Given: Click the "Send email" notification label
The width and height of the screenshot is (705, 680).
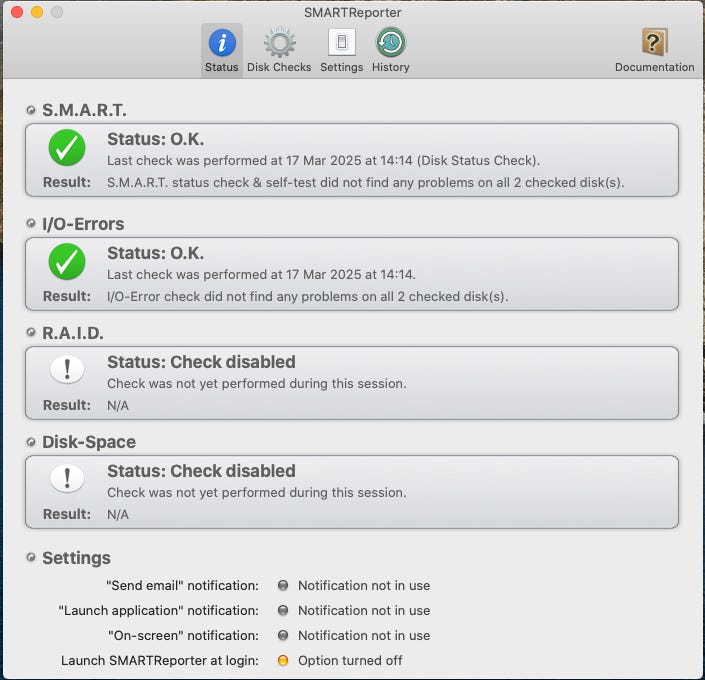Looking at the screenshot, I should tap(183, 586).
